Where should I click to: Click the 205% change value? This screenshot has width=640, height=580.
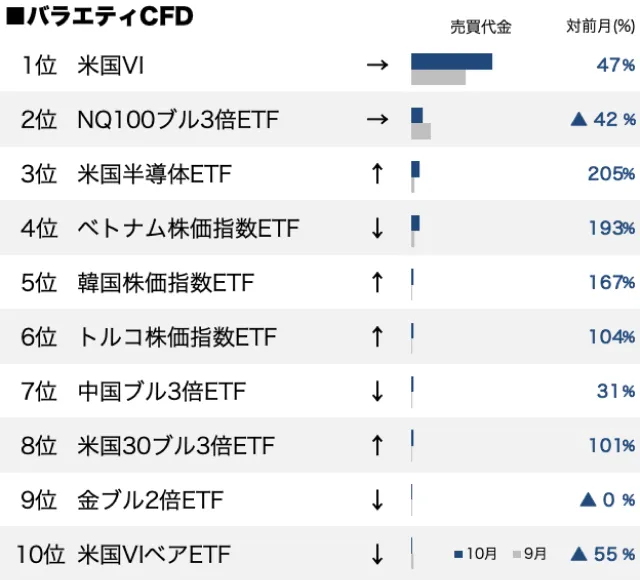pos(611,174)
